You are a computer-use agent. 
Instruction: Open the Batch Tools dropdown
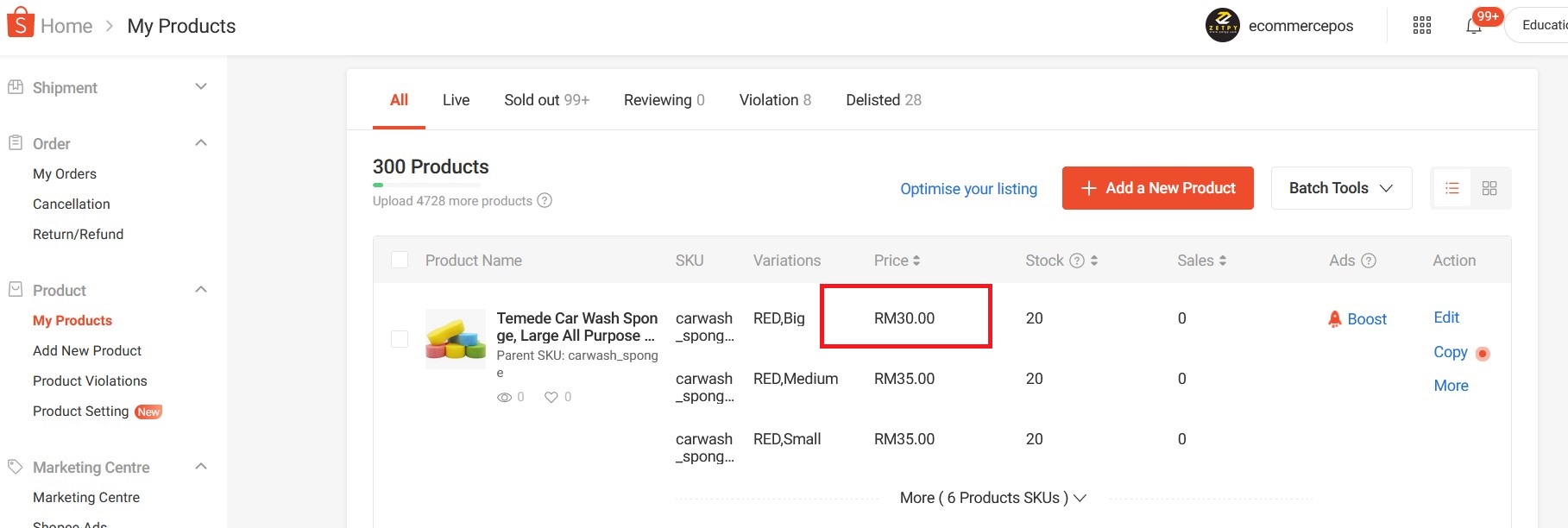coord(1341,188)
